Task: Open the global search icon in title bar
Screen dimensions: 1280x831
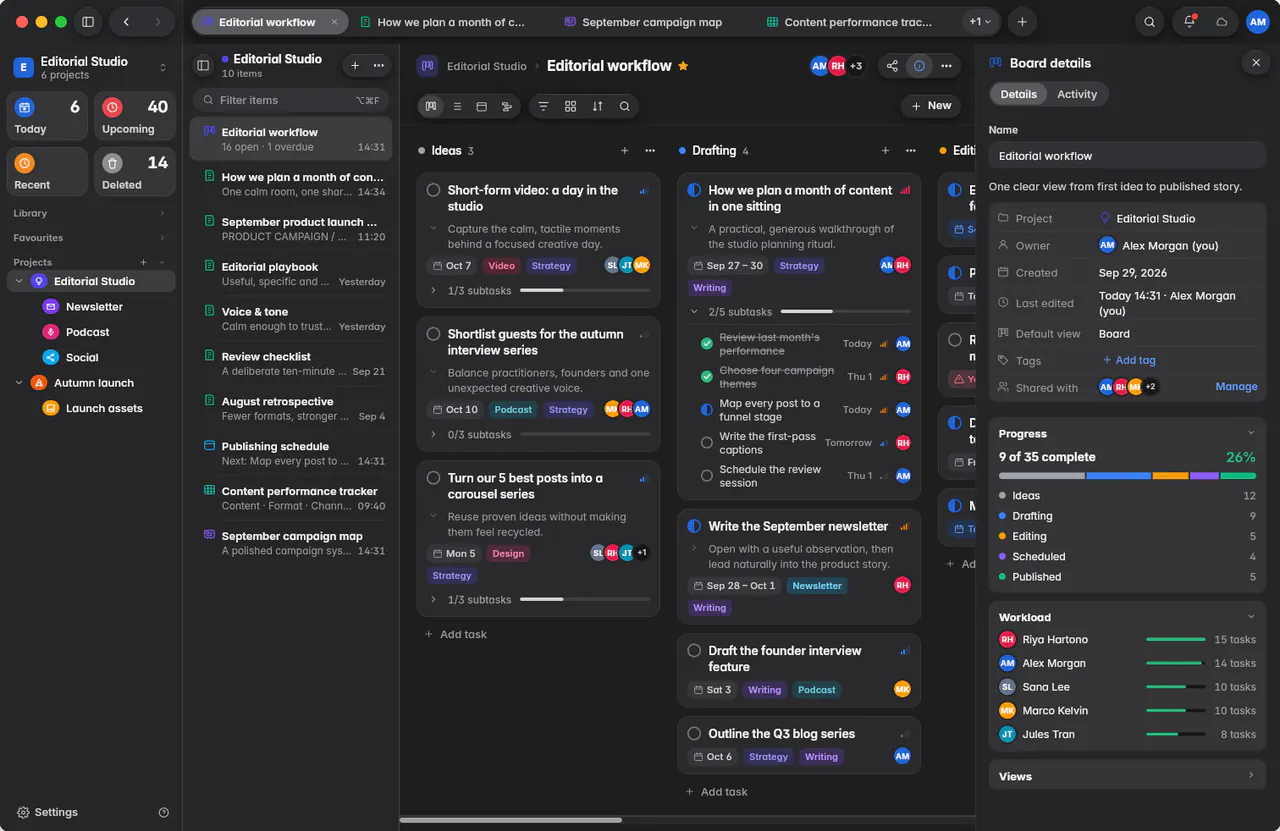Action: click(x=1150, y=22)
